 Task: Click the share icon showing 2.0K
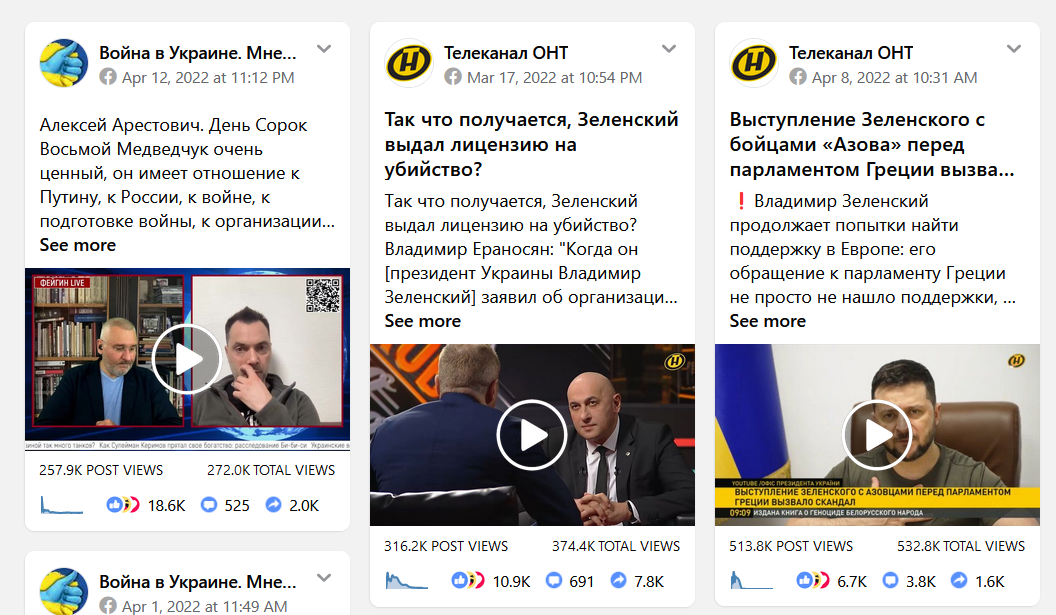pos(273,505)
